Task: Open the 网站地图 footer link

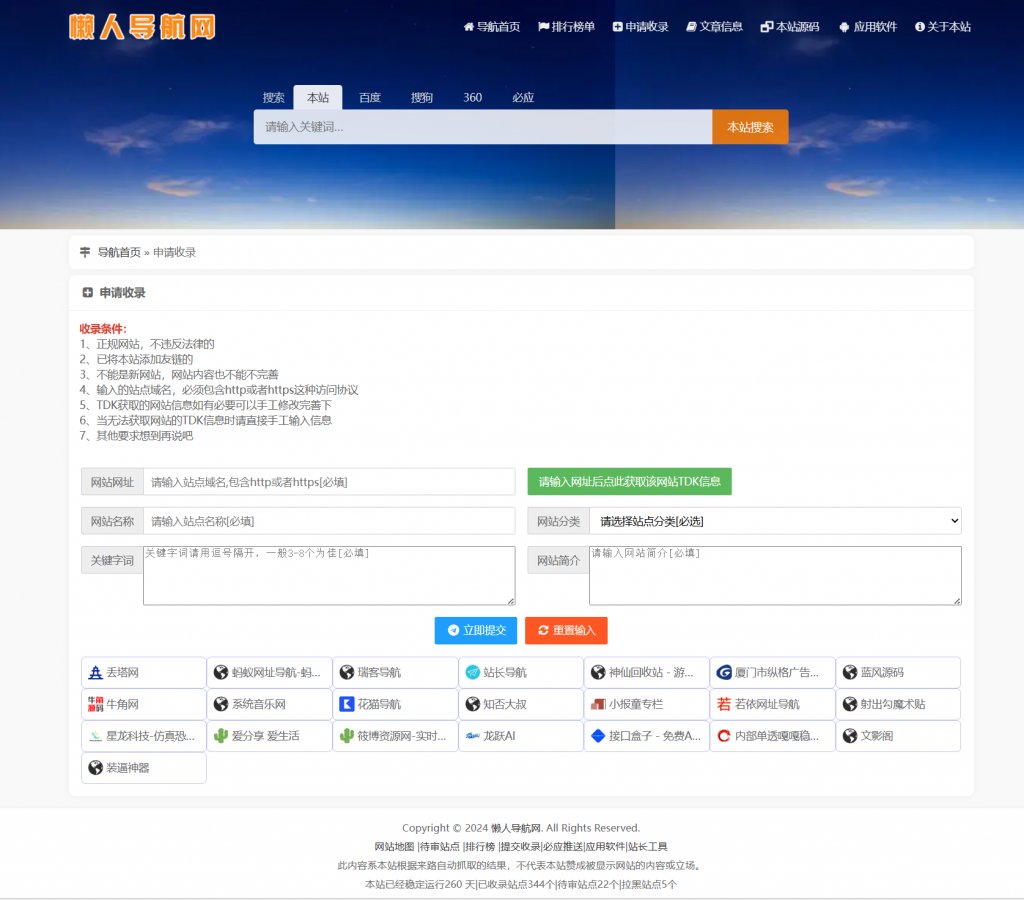Action: pyautogui.click(x=389, y=846)
